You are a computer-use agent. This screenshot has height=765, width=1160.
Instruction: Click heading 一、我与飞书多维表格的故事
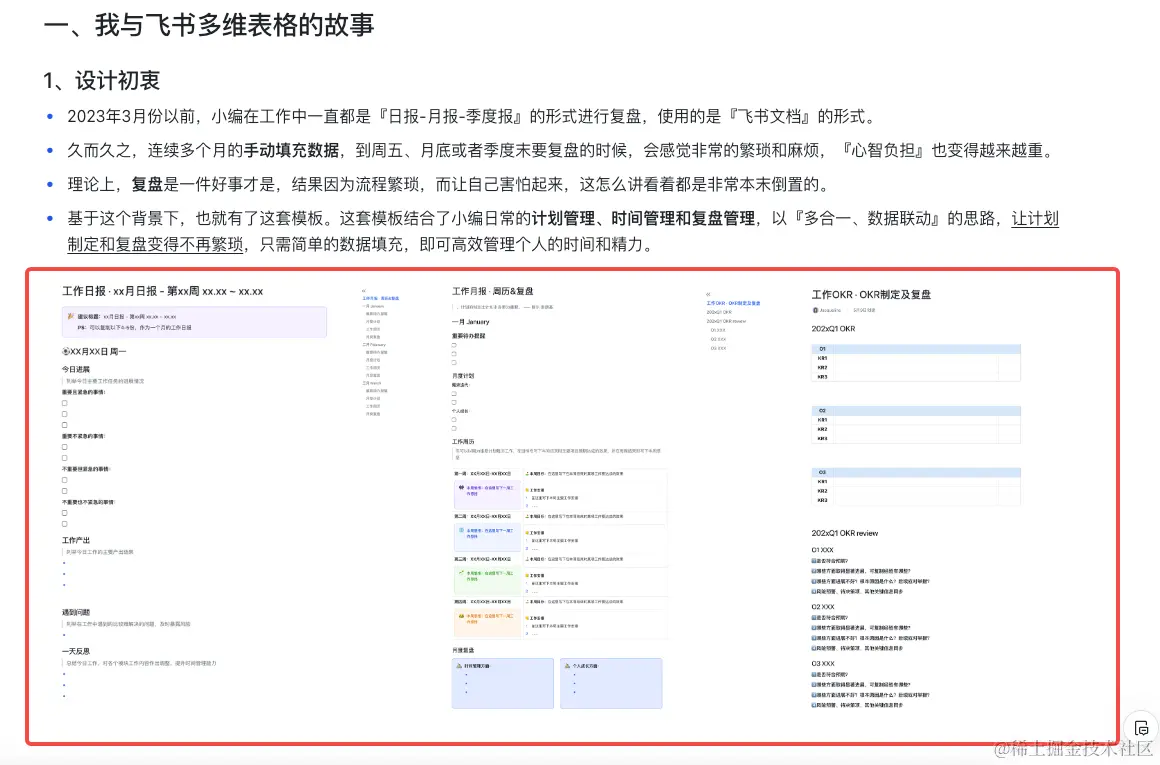pos(209,24)
